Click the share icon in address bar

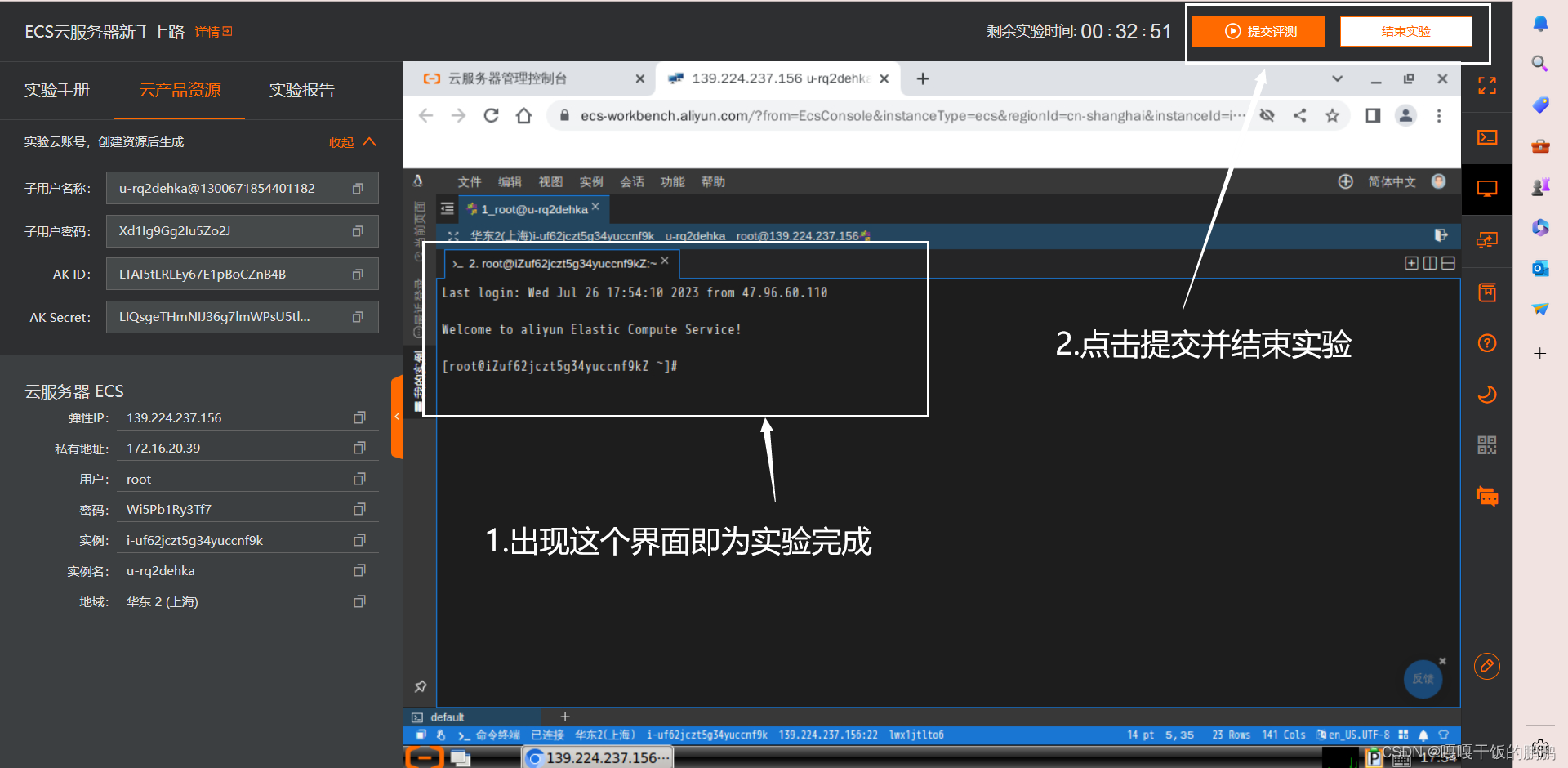(1299, 116)
